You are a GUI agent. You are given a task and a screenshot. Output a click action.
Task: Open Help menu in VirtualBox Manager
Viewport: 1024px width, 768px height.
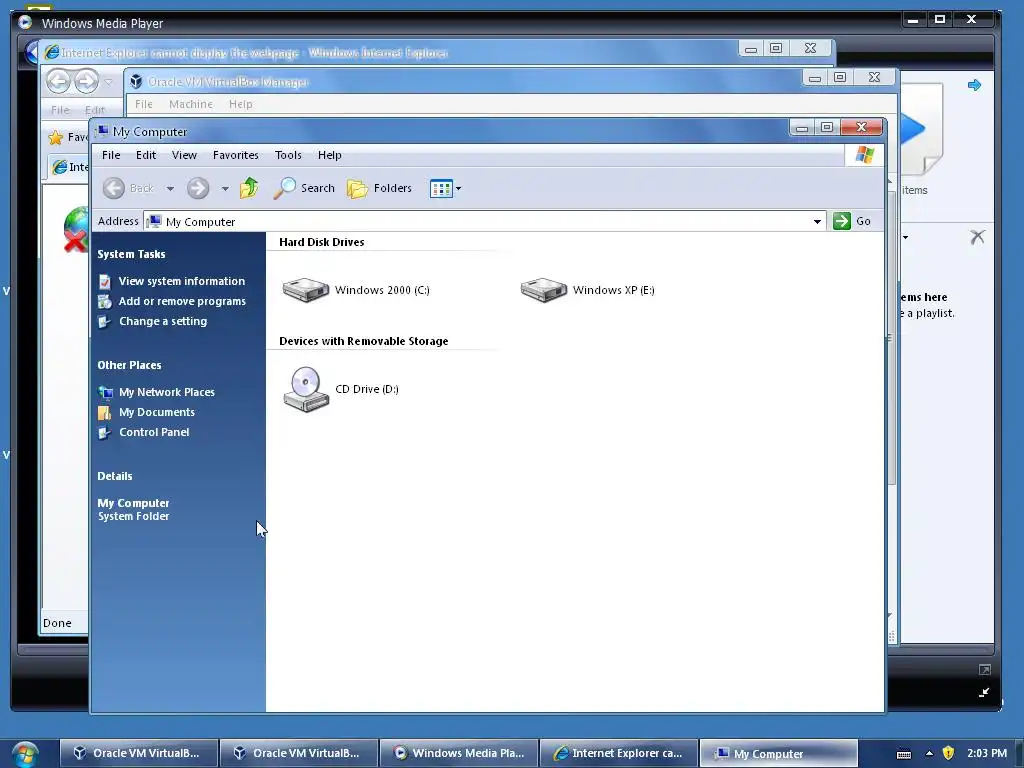pyautogui.click(x=240, y=104)
